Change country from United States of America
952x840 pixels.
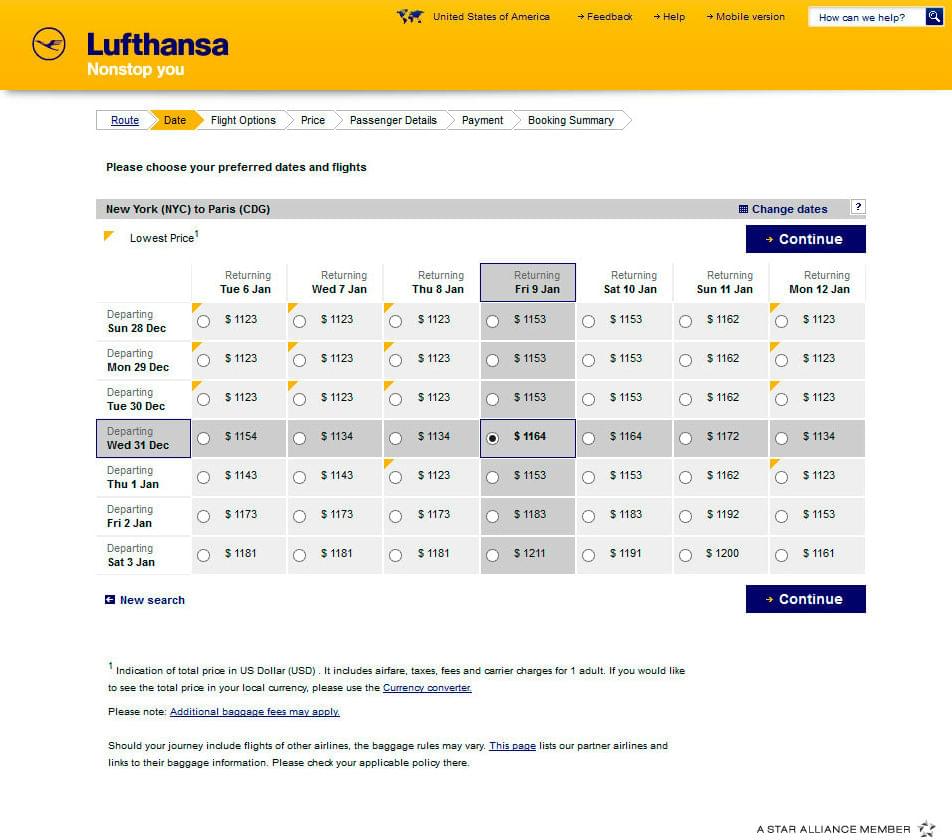pos(491,16)
